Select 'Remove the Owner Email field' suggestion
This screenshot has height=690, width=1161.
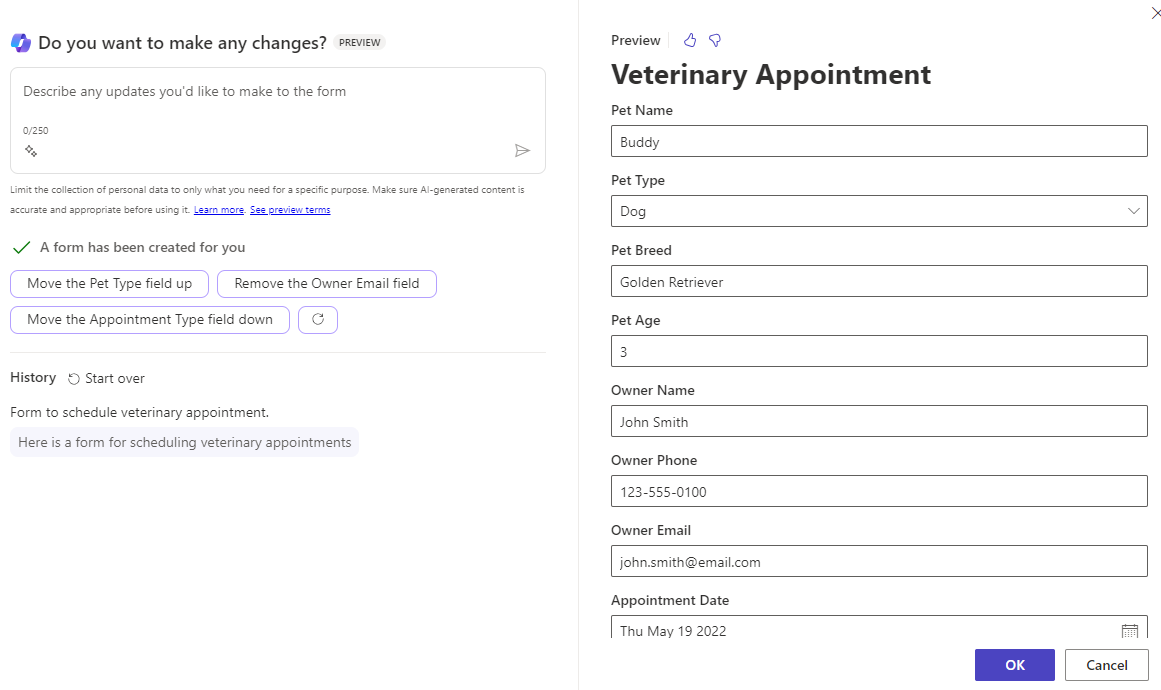coord(327,283)
